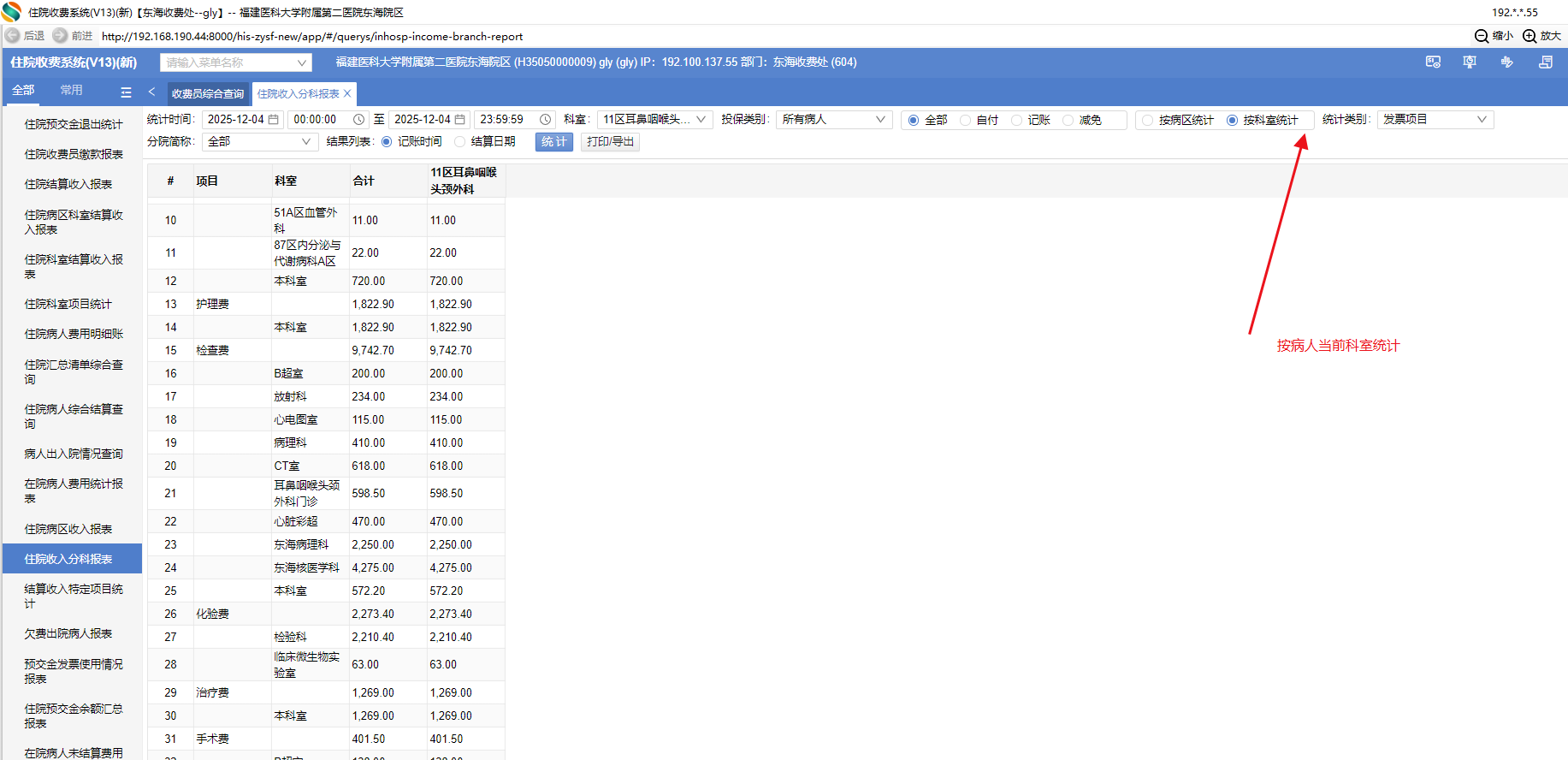Go forward with the 前进 arrow

coord(60,36)
